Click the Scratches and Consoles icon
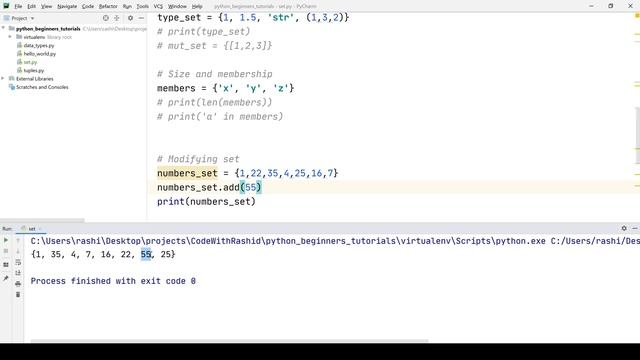The height and width of the screenshot is (360, 640). pos(11,87)
